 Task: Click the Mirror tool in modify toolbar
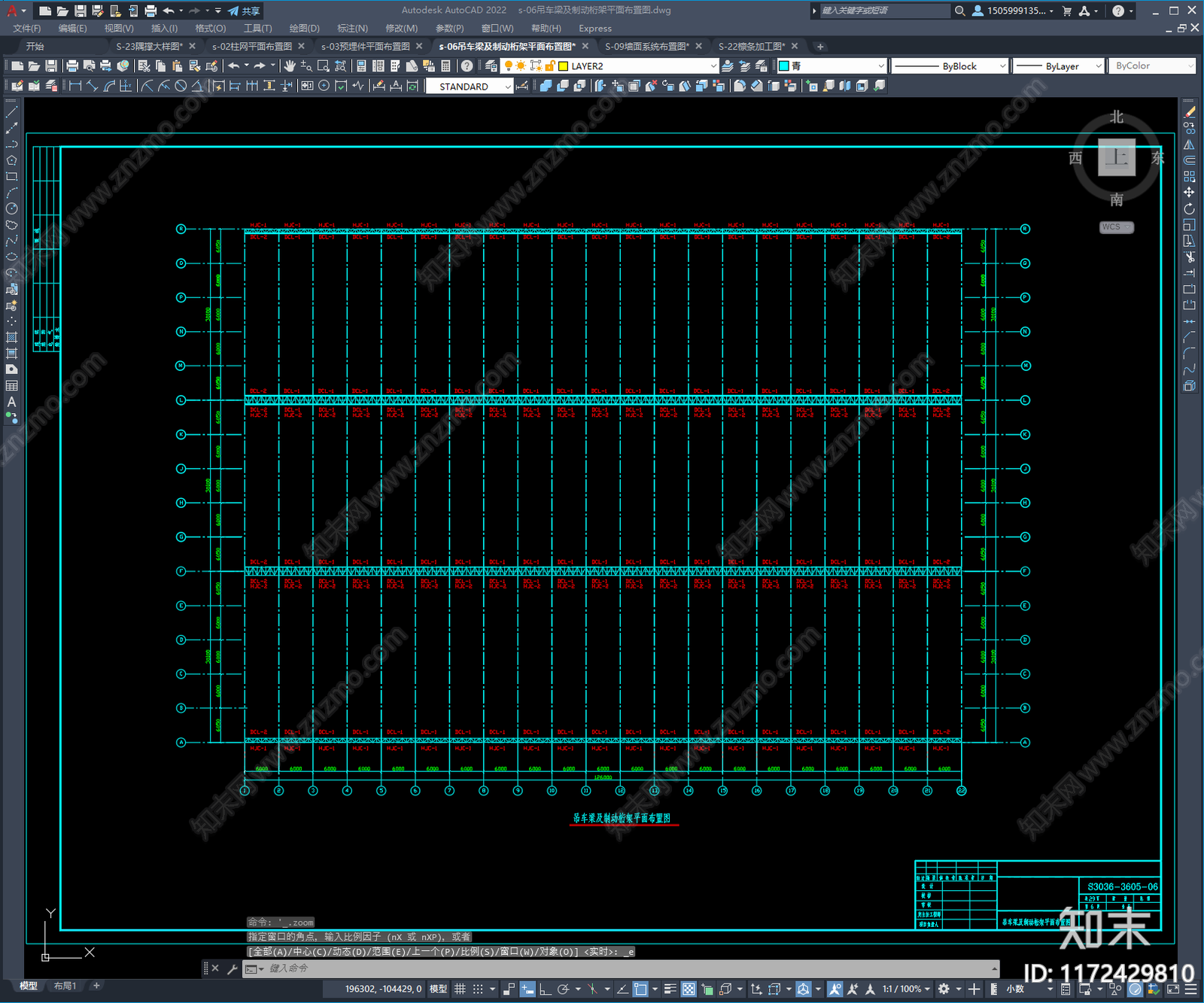[1190, 144]
